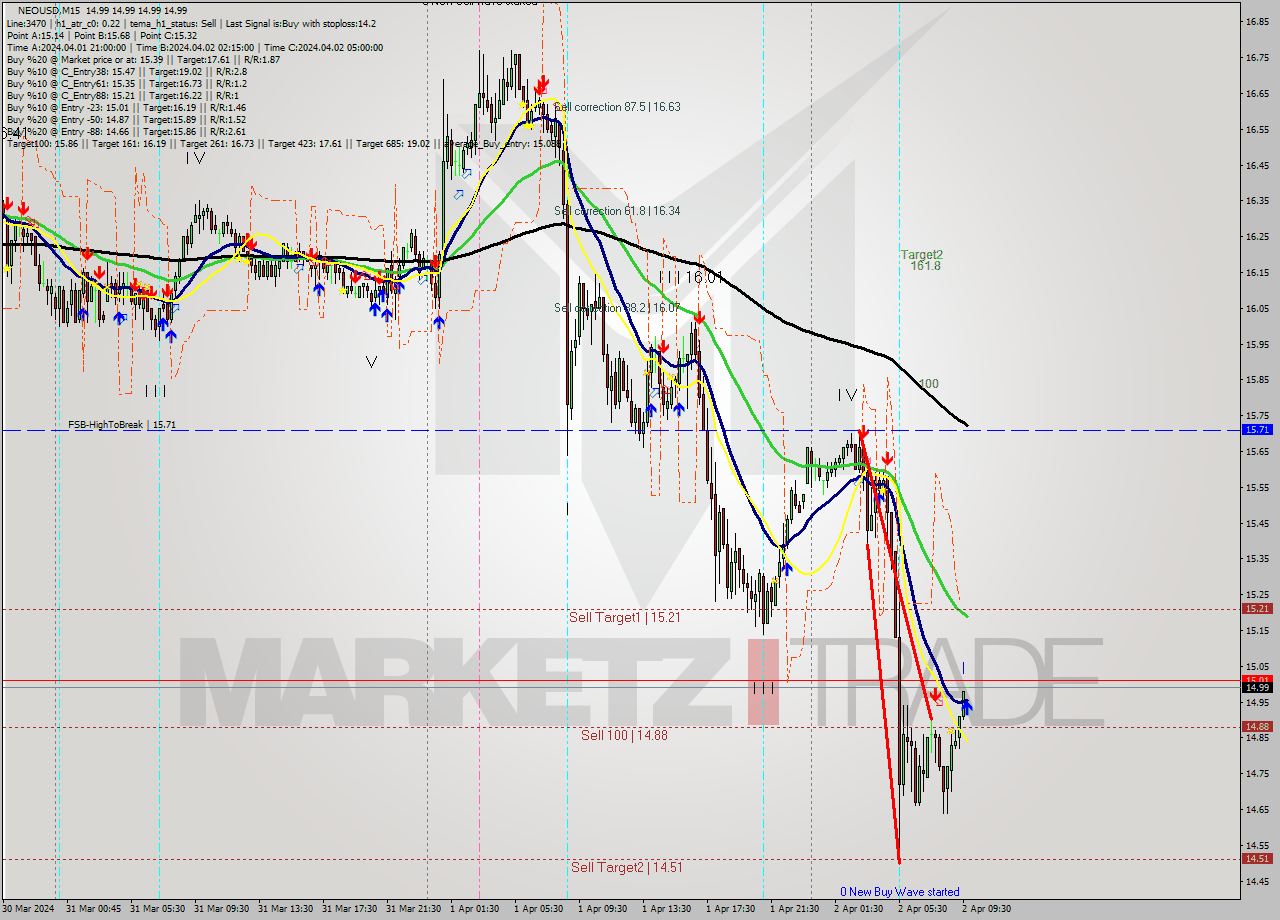Click the '1 Apr 01:30' time label

[x=475, y=909]
